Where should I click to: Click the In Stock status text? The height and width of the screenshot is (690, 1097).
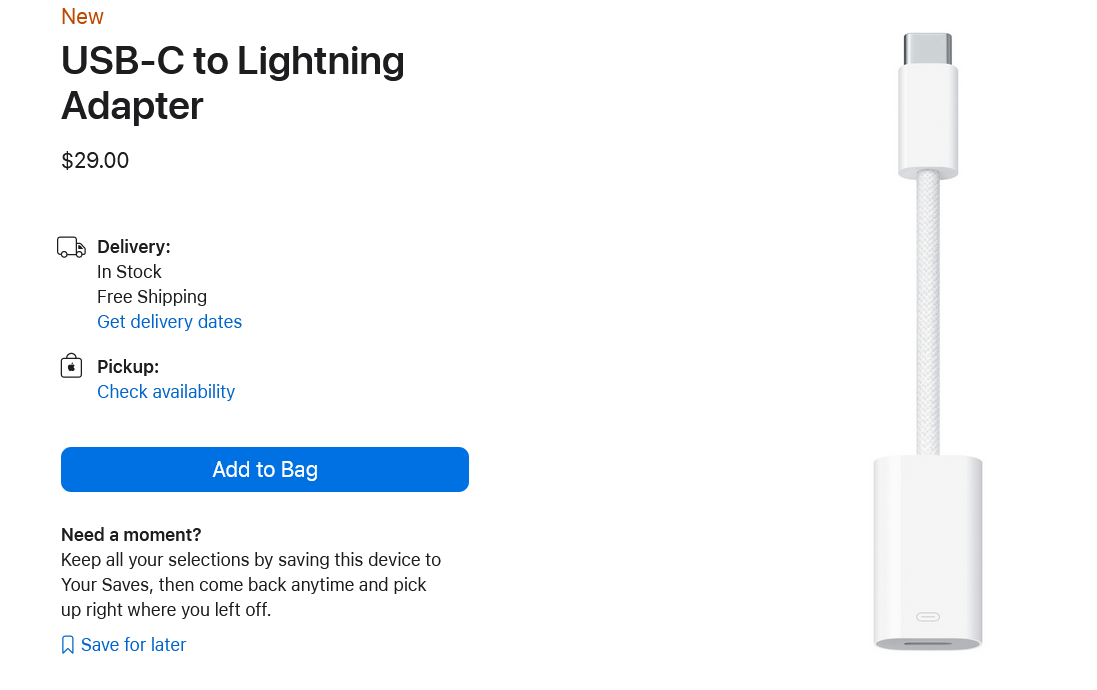click(x=129, y=271)
